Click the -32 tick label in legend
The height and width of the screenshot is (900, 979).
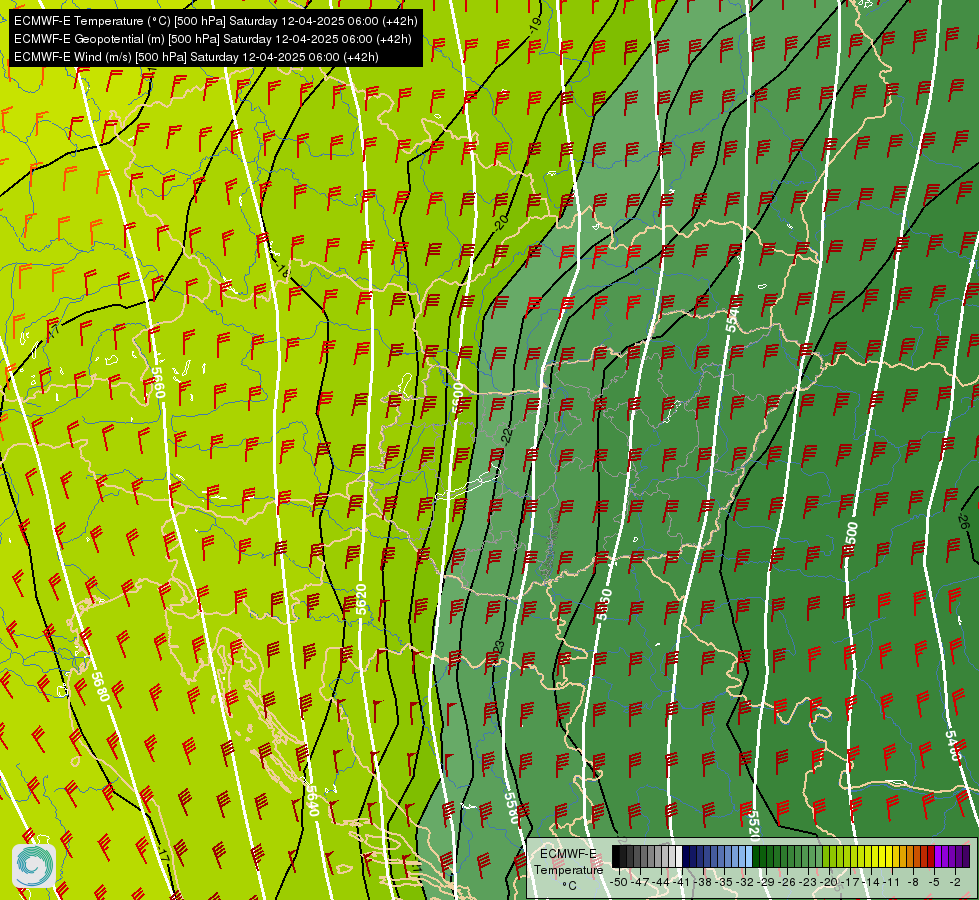tap(745, 883)
